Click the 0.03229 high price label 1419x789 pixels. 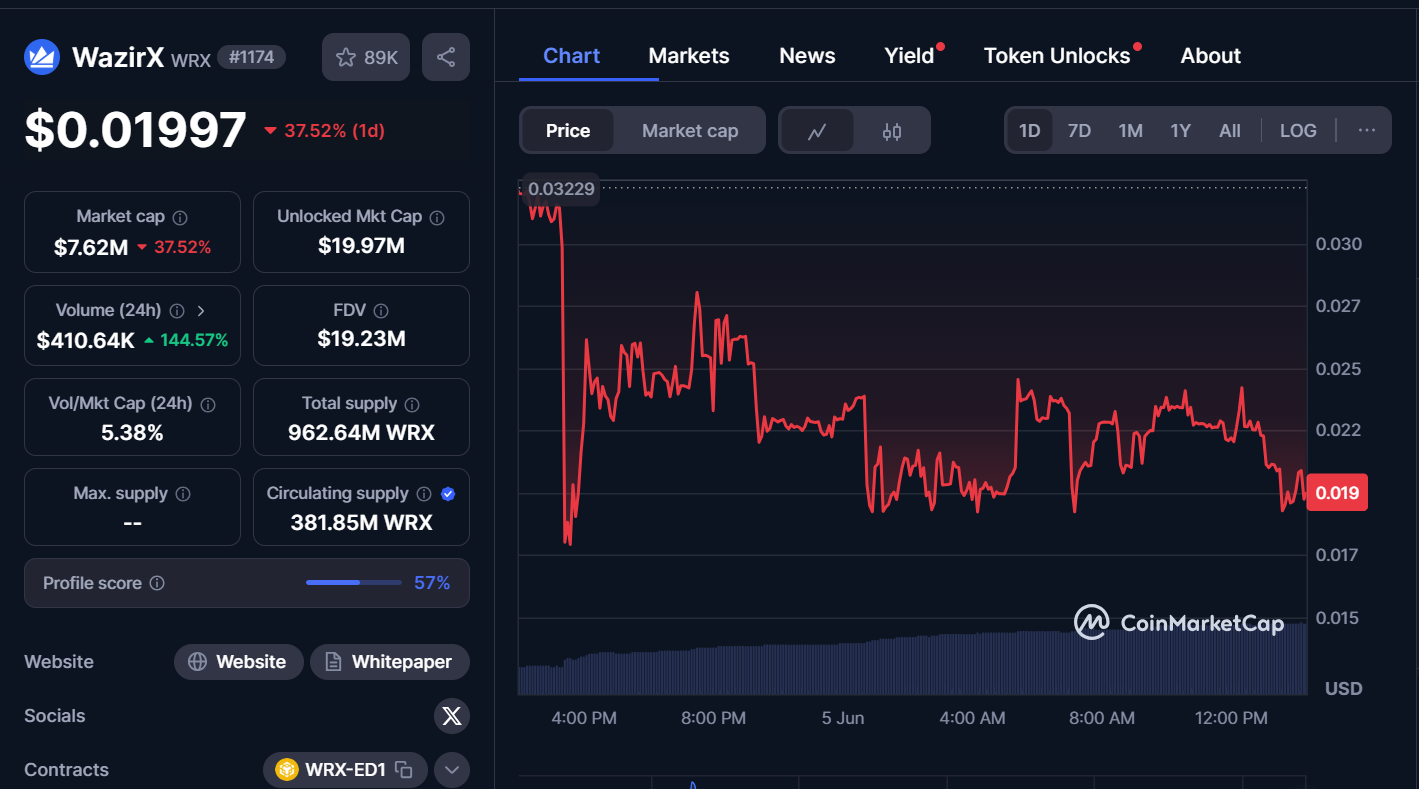561,189
